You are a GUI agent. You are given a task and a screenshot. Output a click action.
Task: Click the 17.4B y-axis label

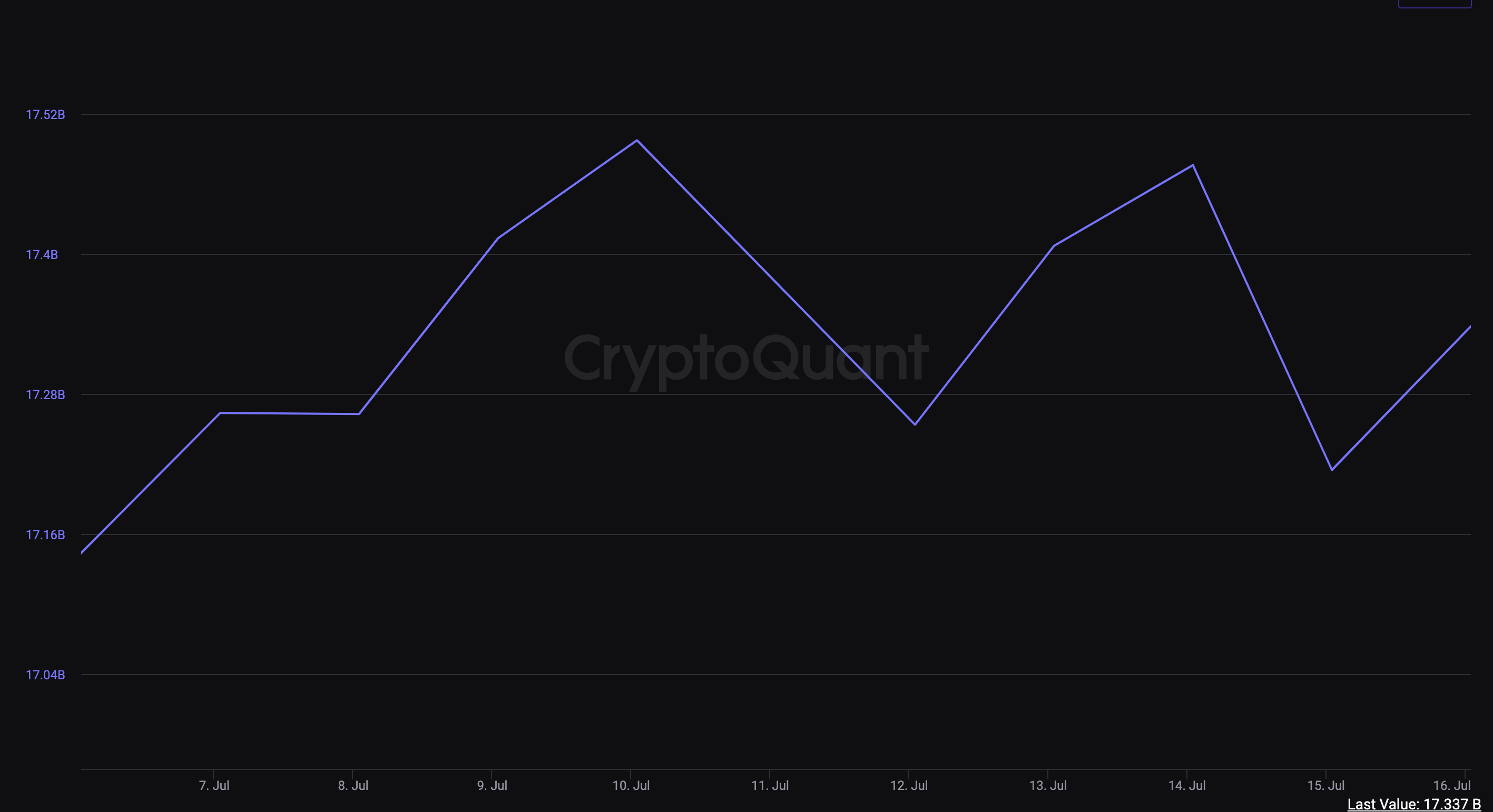[42, 255]
